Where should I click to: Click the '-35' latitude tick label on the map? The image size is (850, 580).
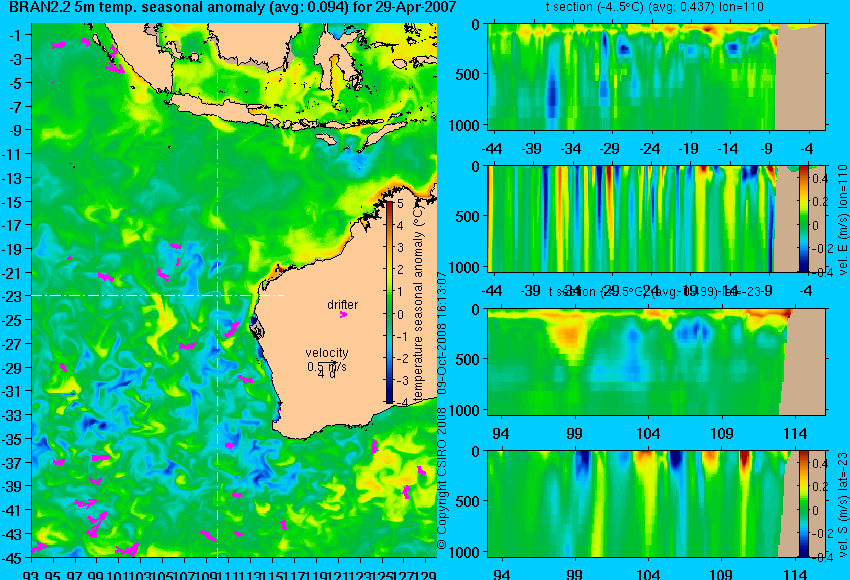click(x=11, y=439)
